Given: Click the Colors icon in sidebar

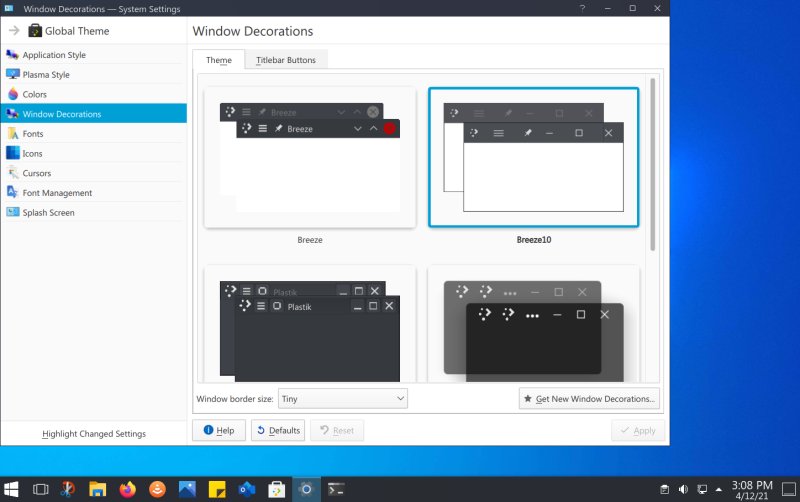Looking at the screenshot, I should point(13,94).
